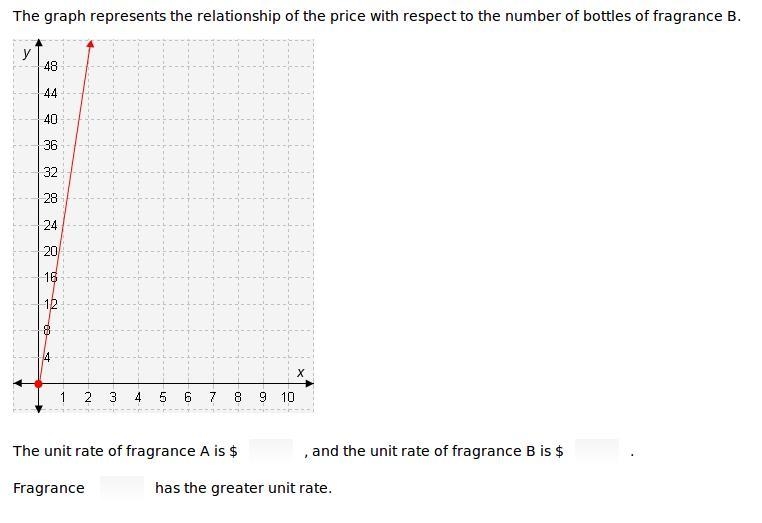Select the 36 tick label on y-axis
762x523 pixels.
51,145
